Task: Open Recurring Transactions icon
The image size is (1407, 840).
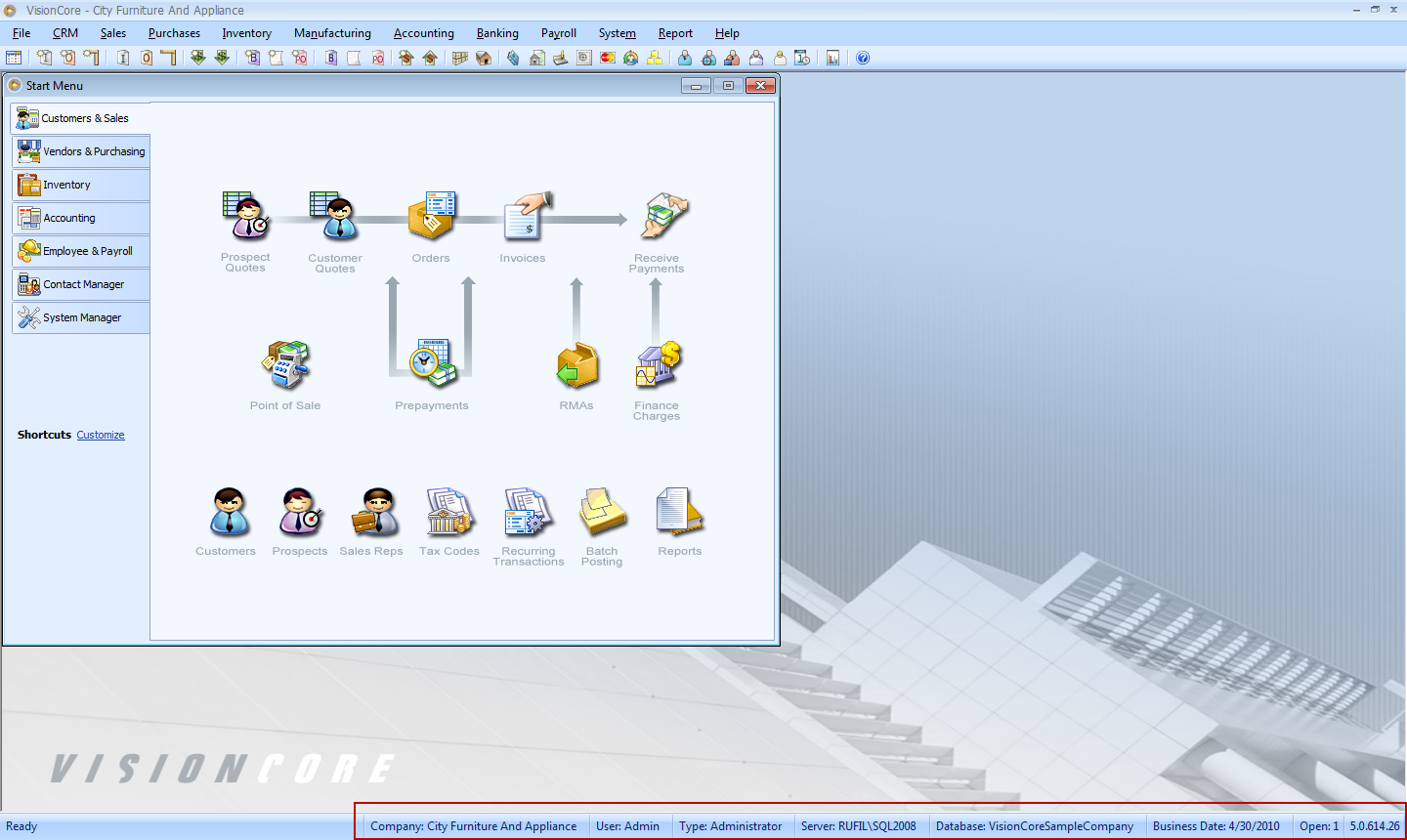Action: point(528,512)
